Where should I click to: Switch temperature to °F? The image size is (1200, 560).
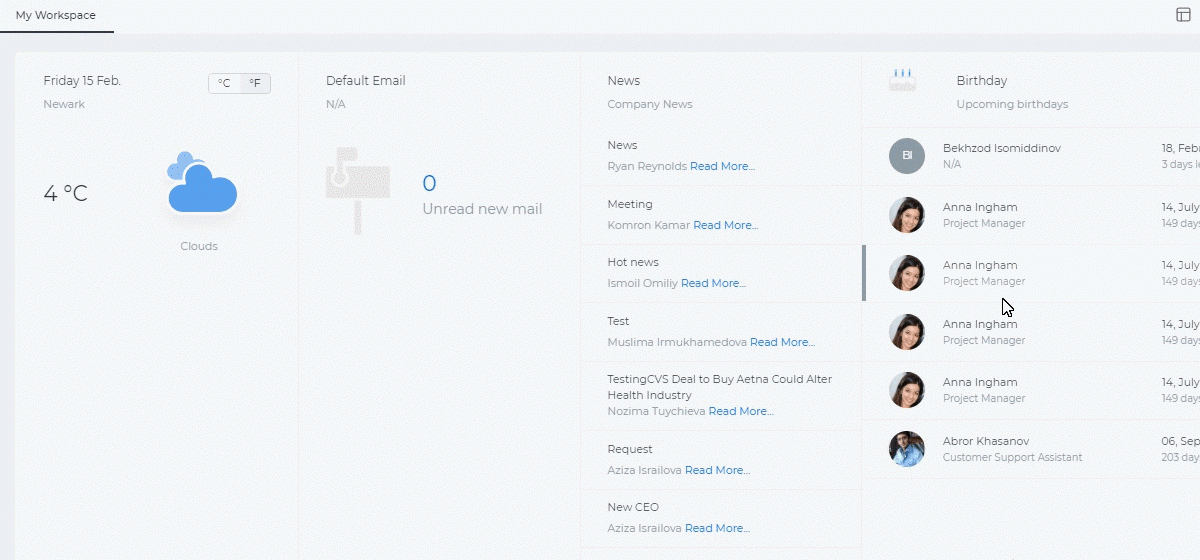coord(255,84)
